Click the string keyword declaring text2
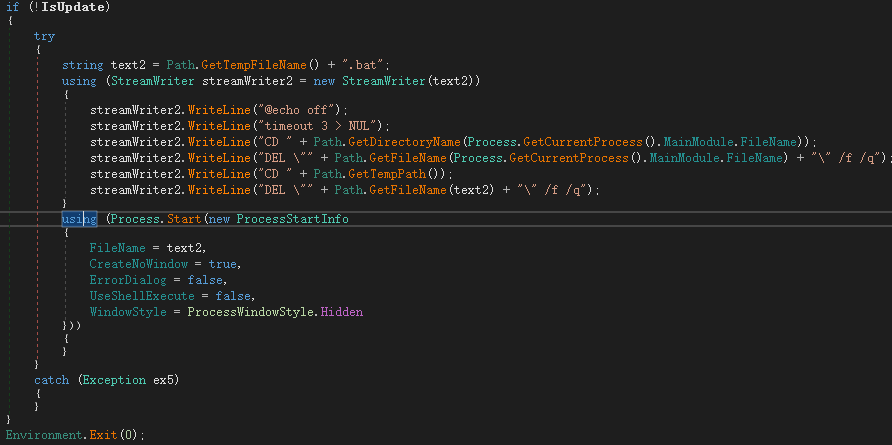892x445 pixels. 82,65
